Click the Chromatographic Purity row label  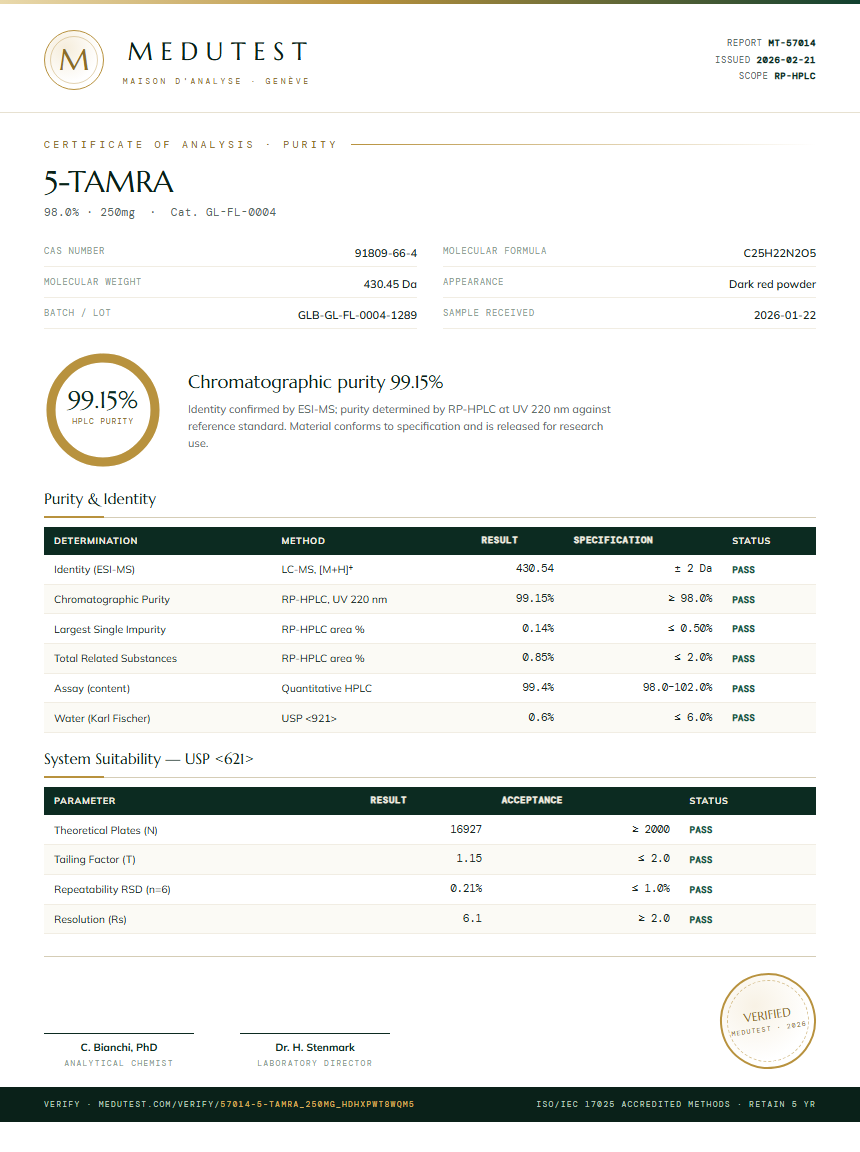(x=112, y=600)
